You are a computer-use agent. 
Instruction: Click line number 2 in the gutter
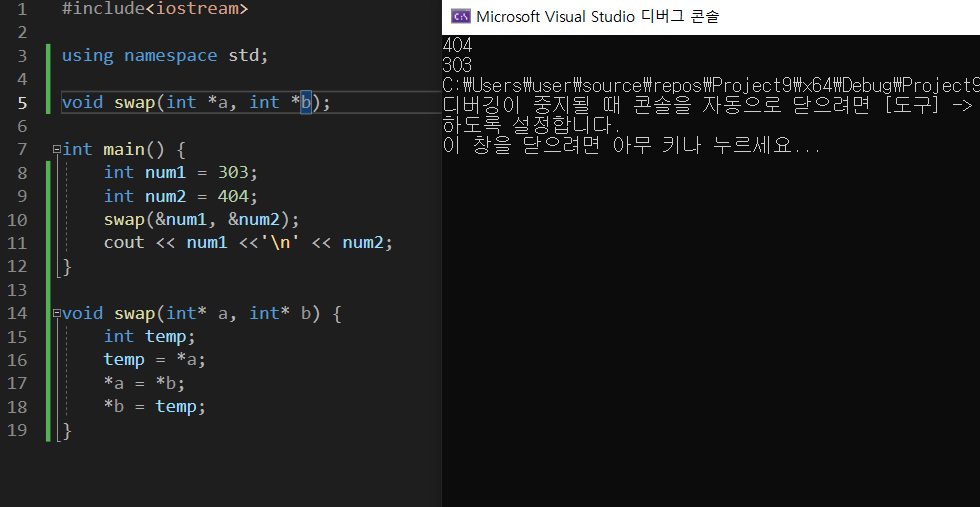[x=22, y=33]
